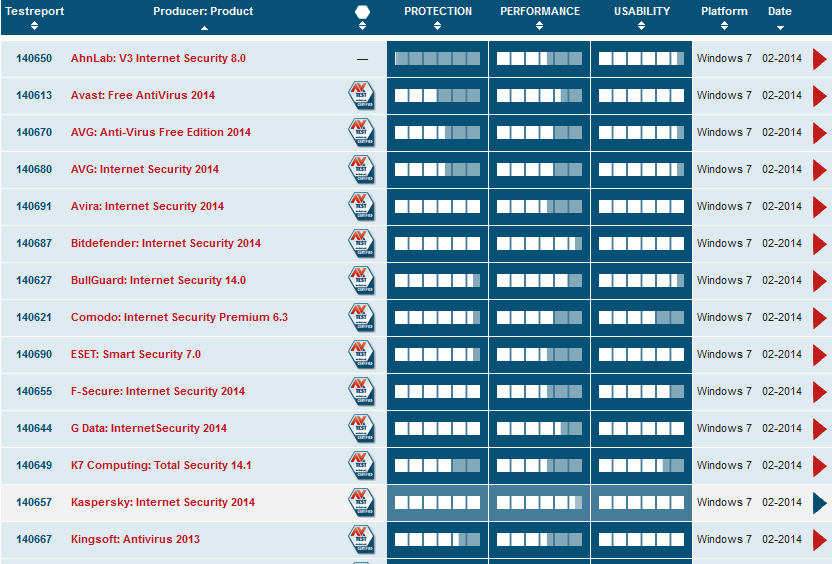Sort by certification hexagon column
Screen dimensions: 832x564
click(362, 25)
